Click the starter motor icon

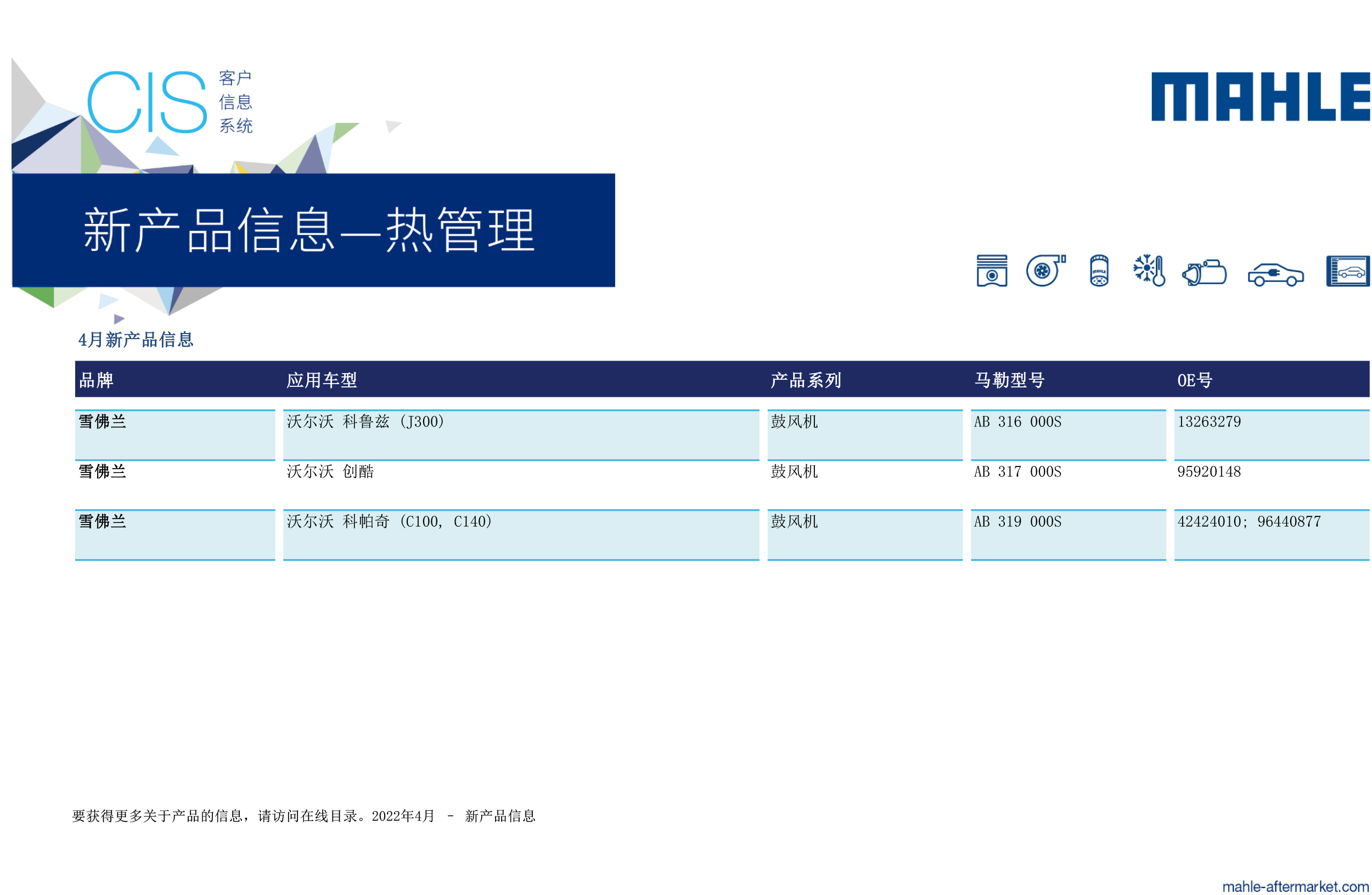click(x=1204, y=272)
